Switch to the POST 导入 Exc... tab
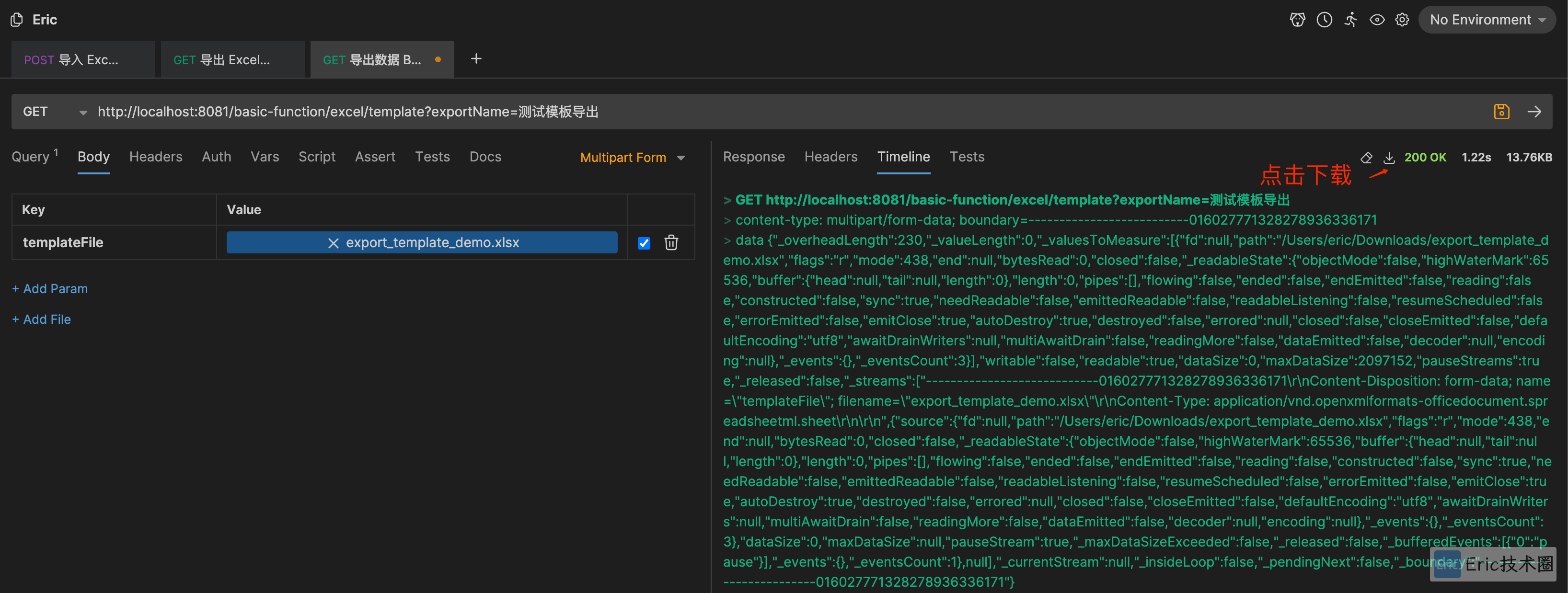 point(83,59)
